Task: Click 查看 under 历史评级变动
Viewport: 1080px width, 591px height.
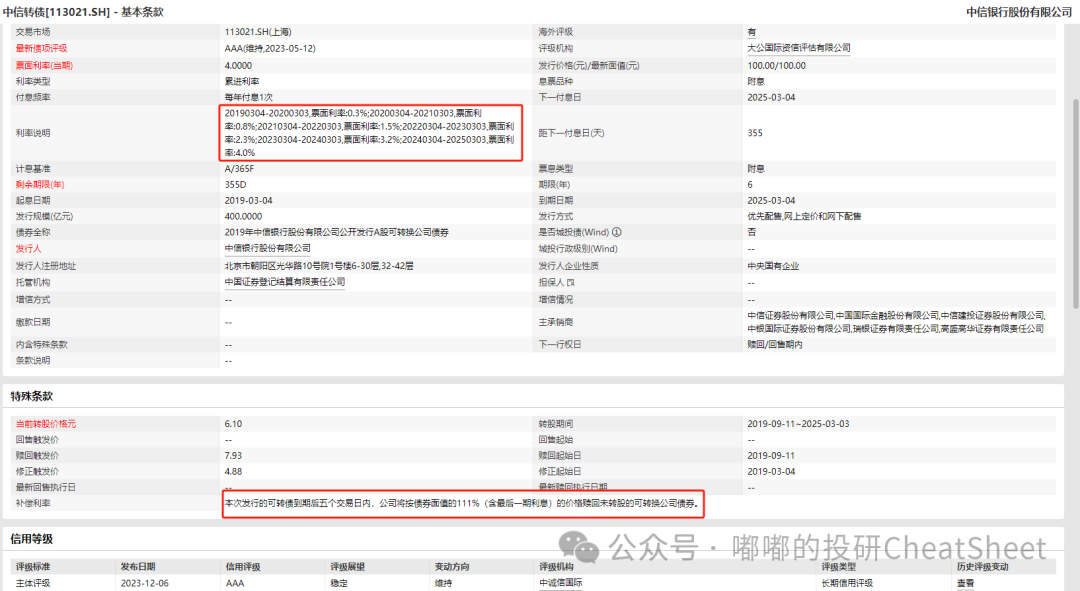Action: [x=966, y=583]
